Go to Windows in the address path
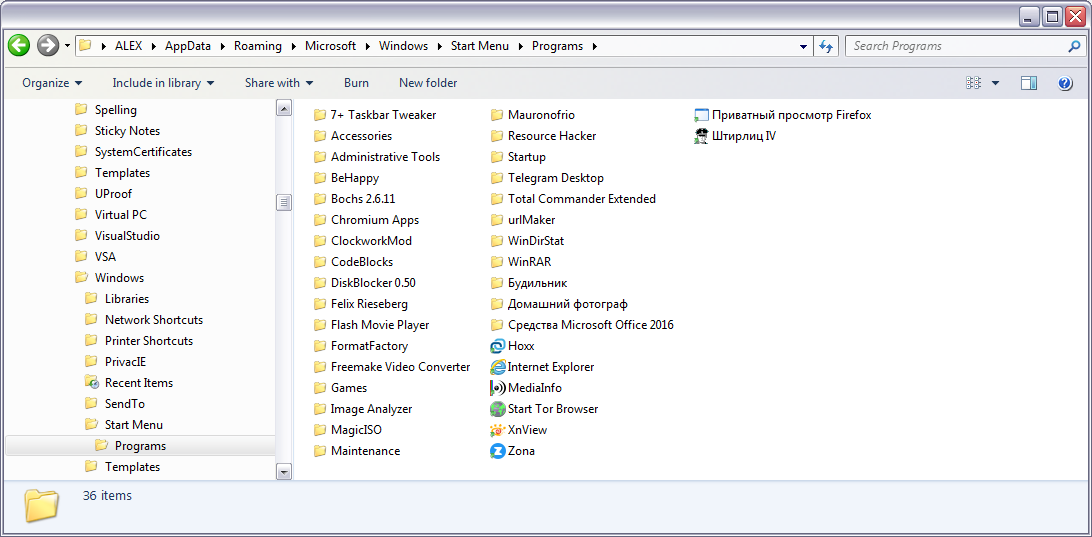1092x537 pixels. pos(403,46)
